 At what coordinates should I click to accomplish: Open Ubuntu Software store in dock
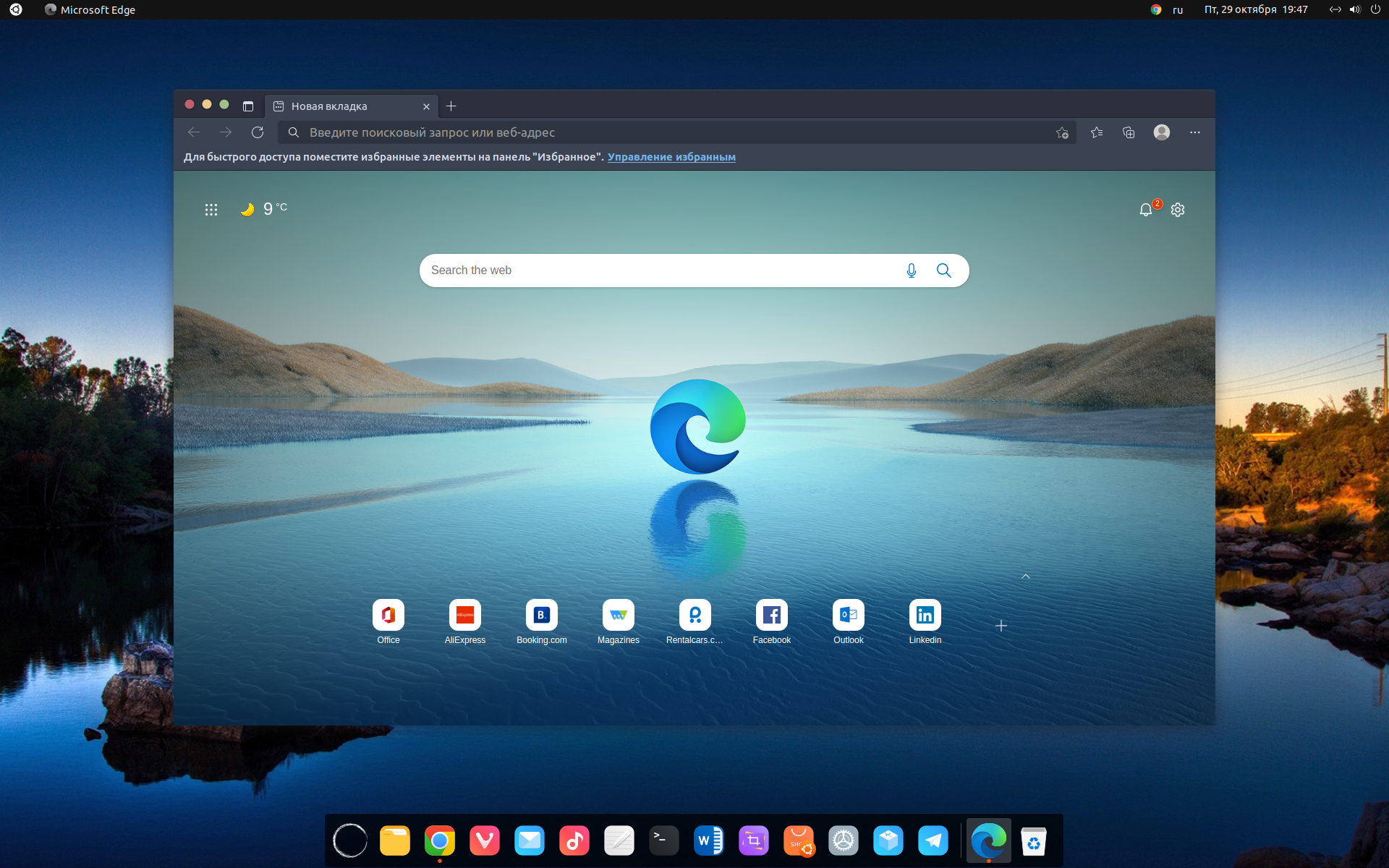point(799,841)
